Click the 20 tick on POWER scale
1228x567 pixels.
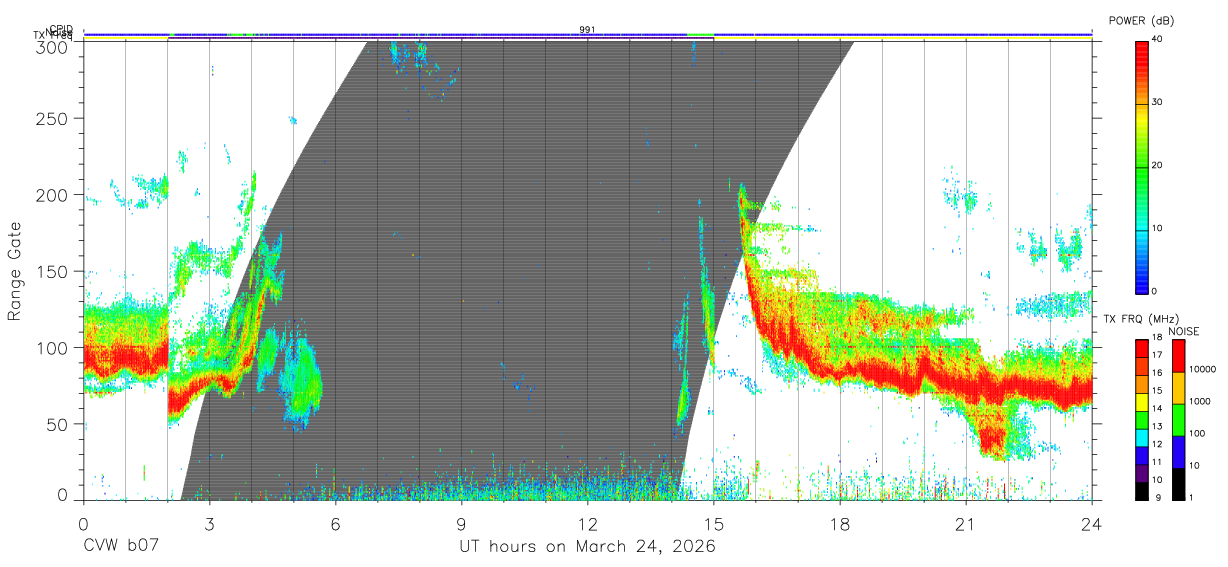1157,166
